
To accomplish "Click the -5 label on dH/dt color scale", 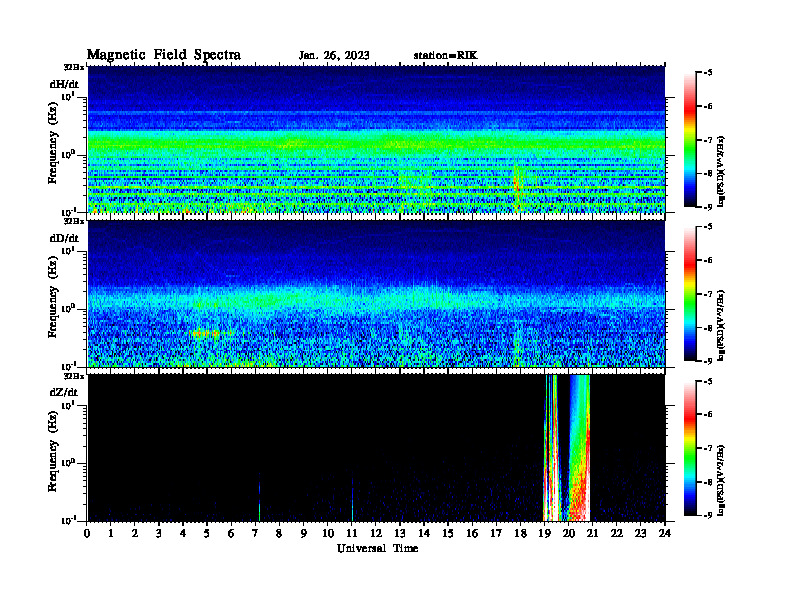I will click(x=706, y=73).
